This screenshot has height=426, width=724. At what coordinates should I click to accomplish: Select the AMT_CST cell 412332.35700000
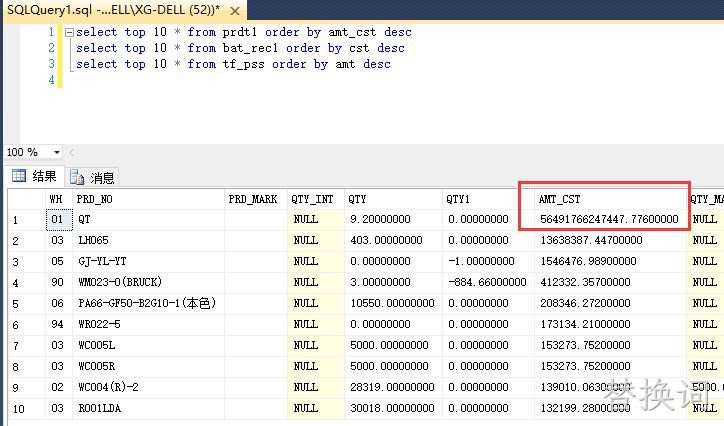[610, 282]
